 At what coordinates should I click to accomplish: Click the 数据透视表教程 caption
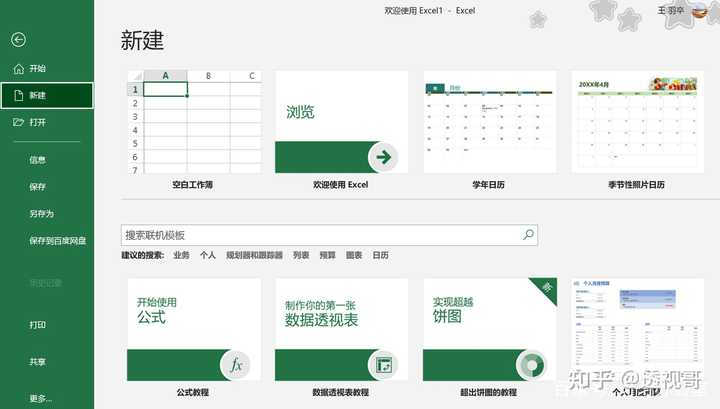[x=341, y=392]
